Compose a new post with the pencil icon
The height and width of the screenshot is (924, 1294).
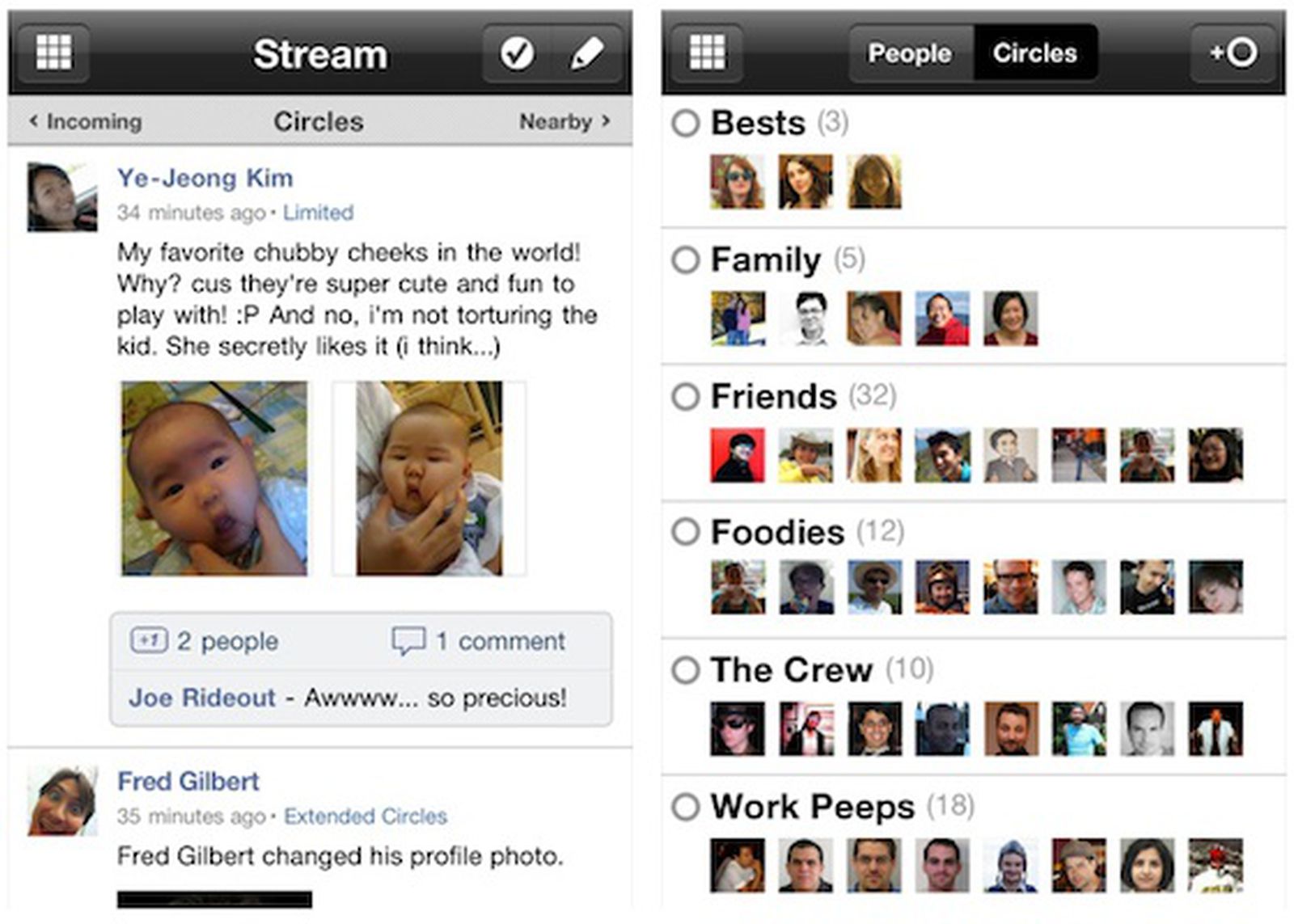(586, 53)
